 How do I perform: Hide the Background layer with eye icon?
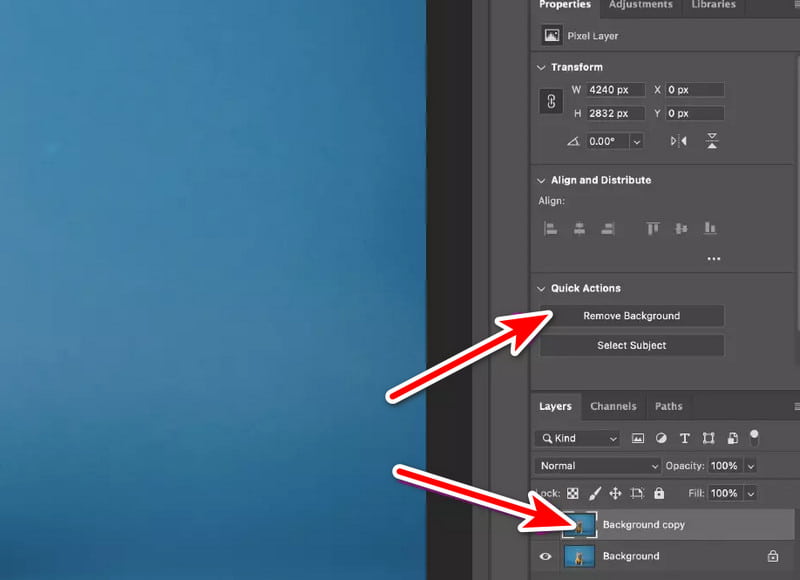click(x=546, y=556)
